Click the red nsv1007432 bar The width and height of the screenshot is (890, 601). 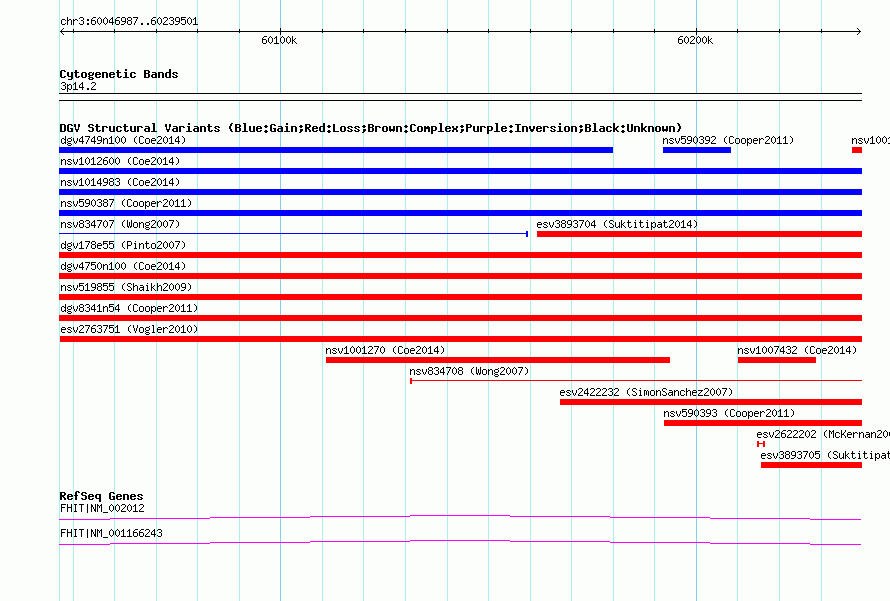[x=776, y=360]
